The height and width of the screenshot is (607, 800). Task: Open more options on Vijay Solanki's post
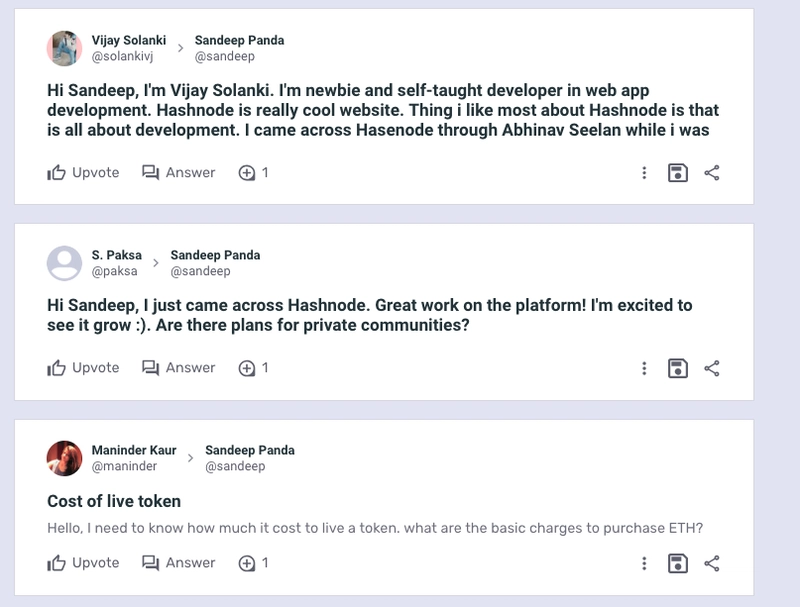click(644, 173)
